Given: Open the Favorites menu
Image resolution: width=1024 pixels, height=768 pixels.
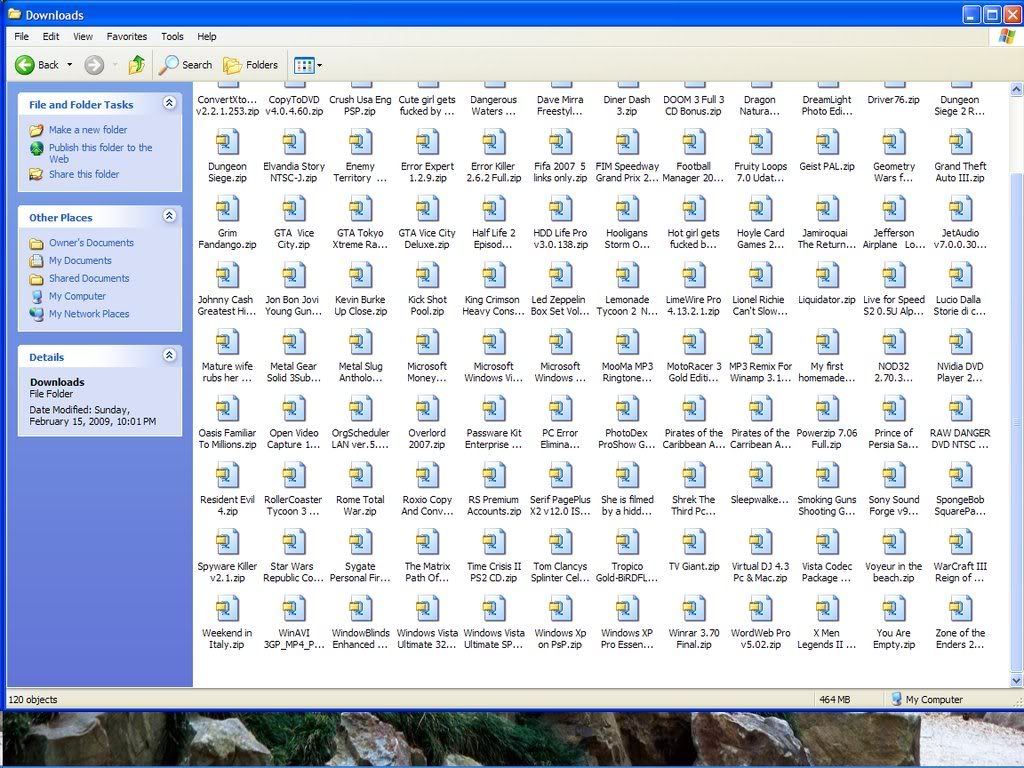Looking at the screenshot, I should coord(127,37).
